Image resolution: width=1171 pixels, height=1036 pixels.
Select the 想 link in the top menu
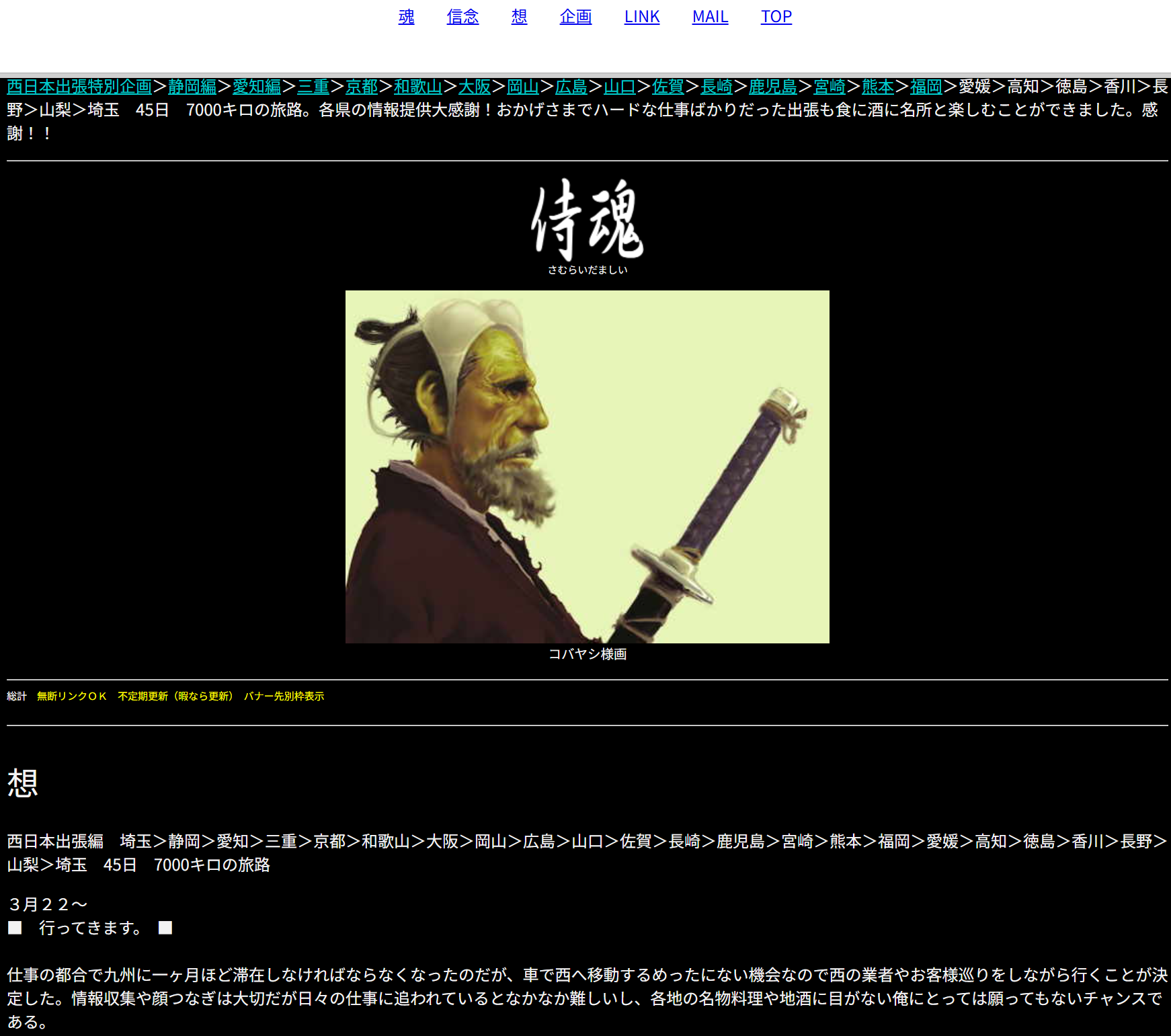pos(519,17)
